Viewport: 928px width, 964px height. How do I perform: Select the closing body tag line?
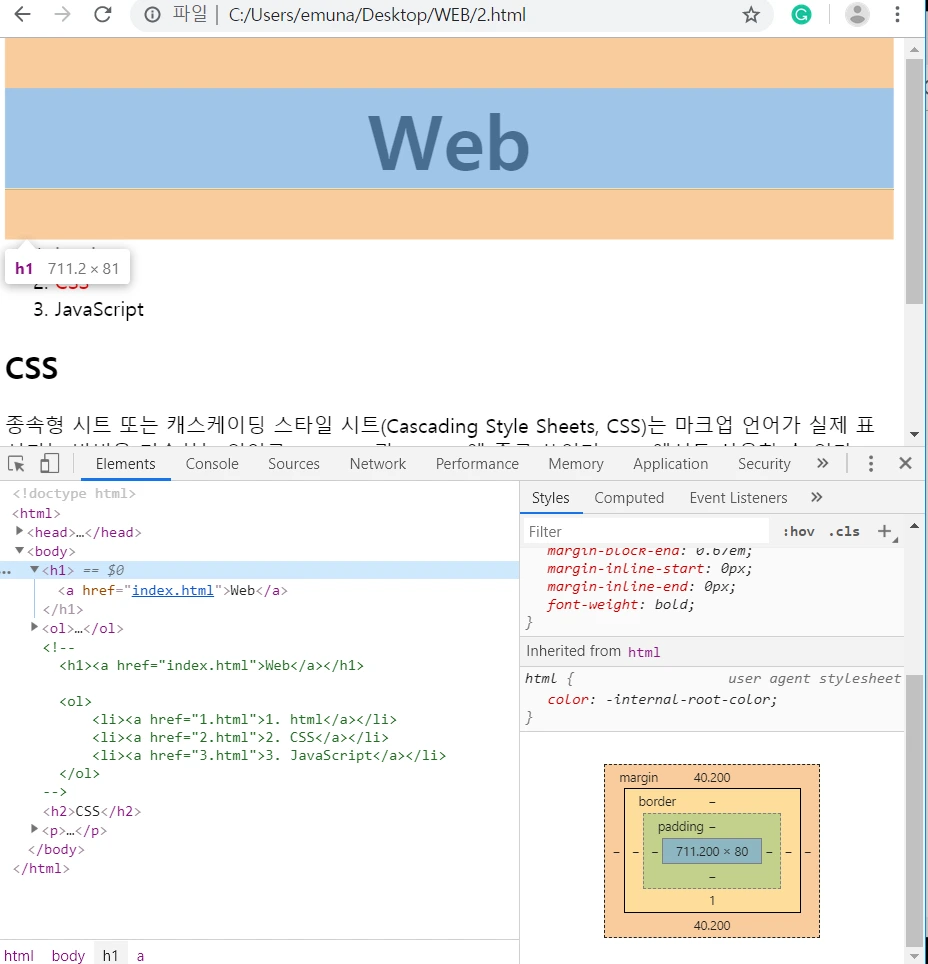pos(56,850)
